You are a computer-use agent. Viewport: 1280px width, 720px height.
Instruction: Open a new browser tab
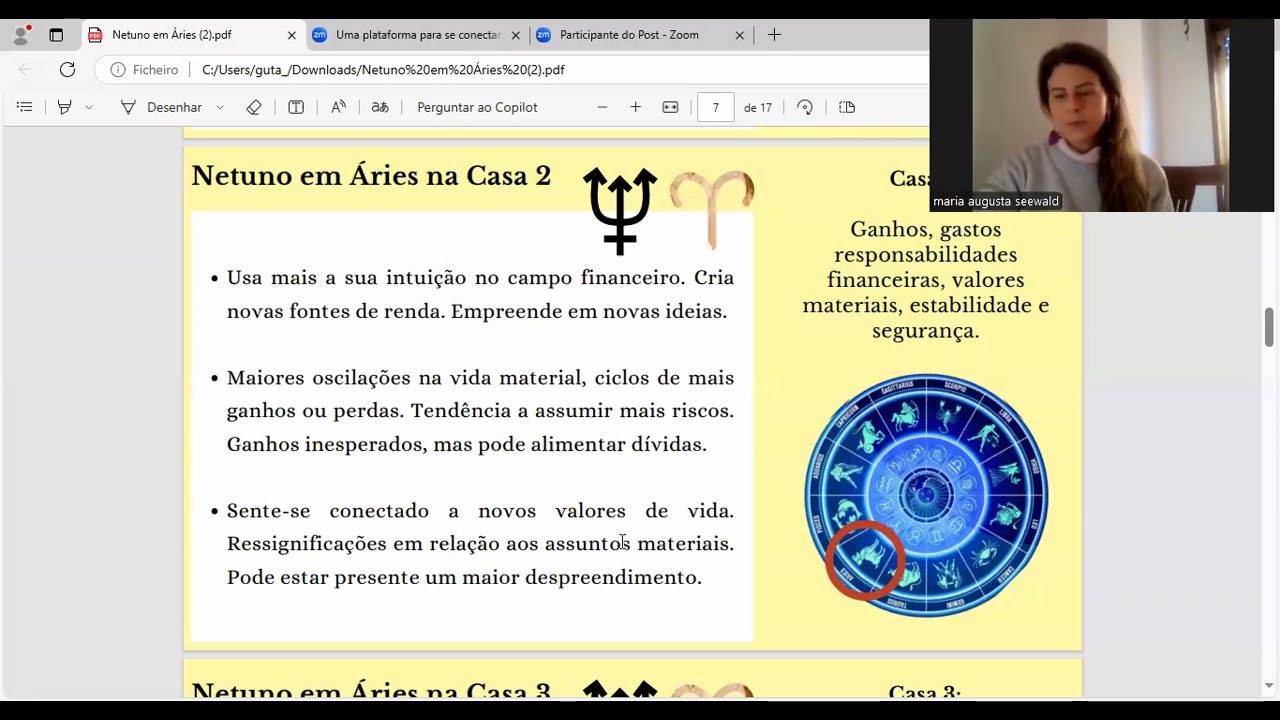click(774, 35)
